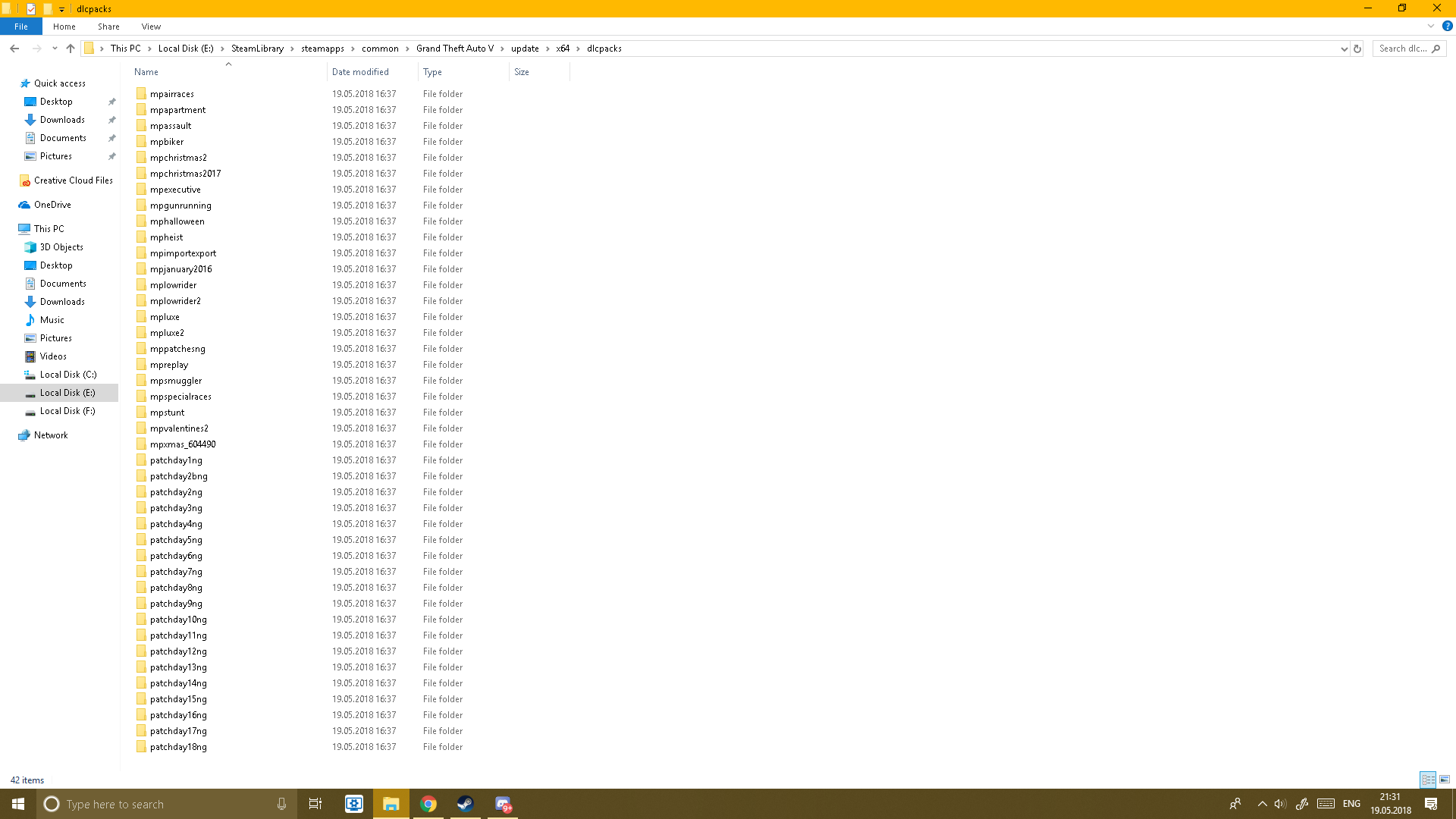
Task: Expand the ribbon chevron
Action: click(1431, 26)
